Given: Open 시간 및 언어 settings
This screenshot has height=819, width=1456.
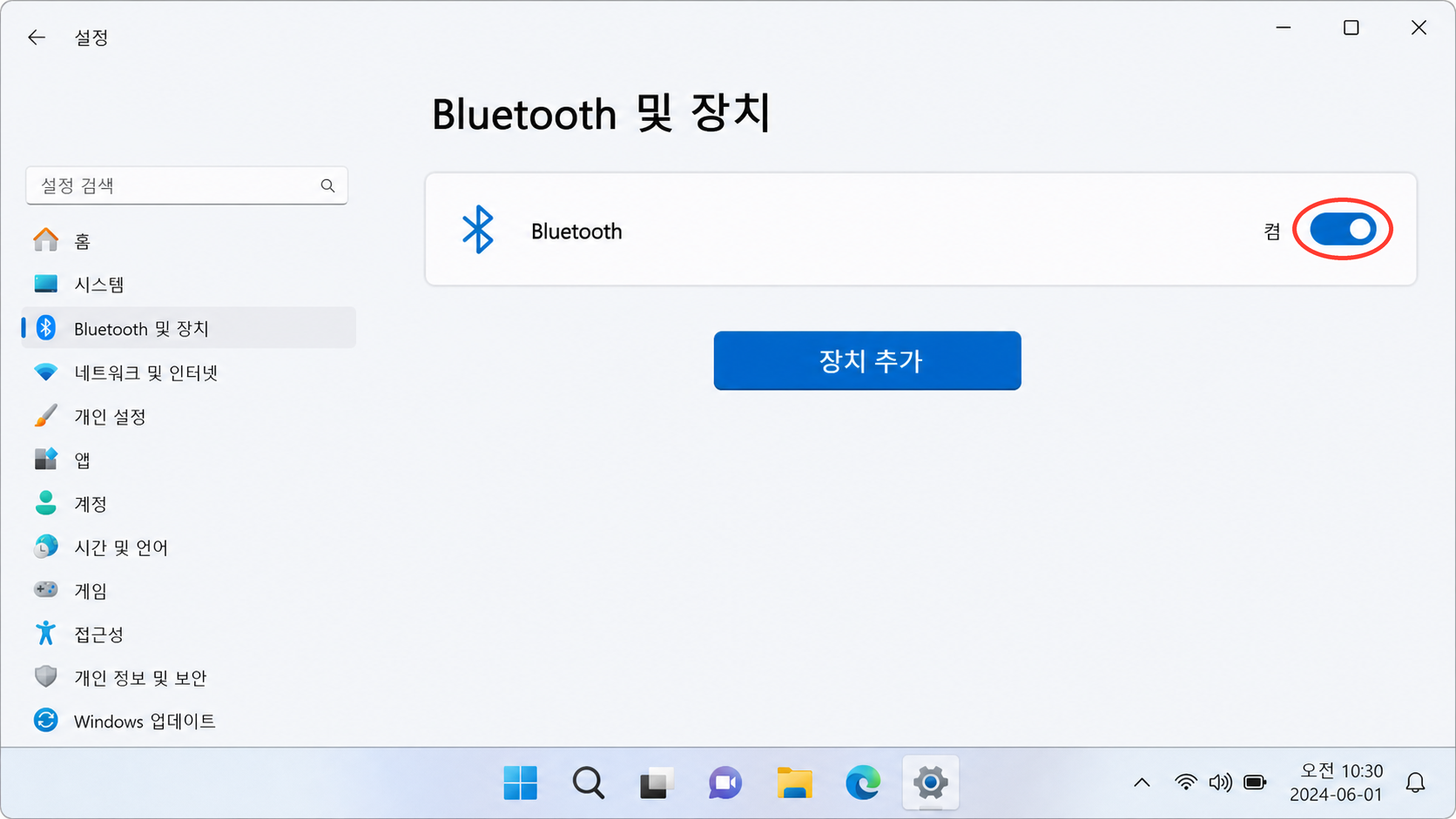Looking at the screenshot, I should click(187, 547).
